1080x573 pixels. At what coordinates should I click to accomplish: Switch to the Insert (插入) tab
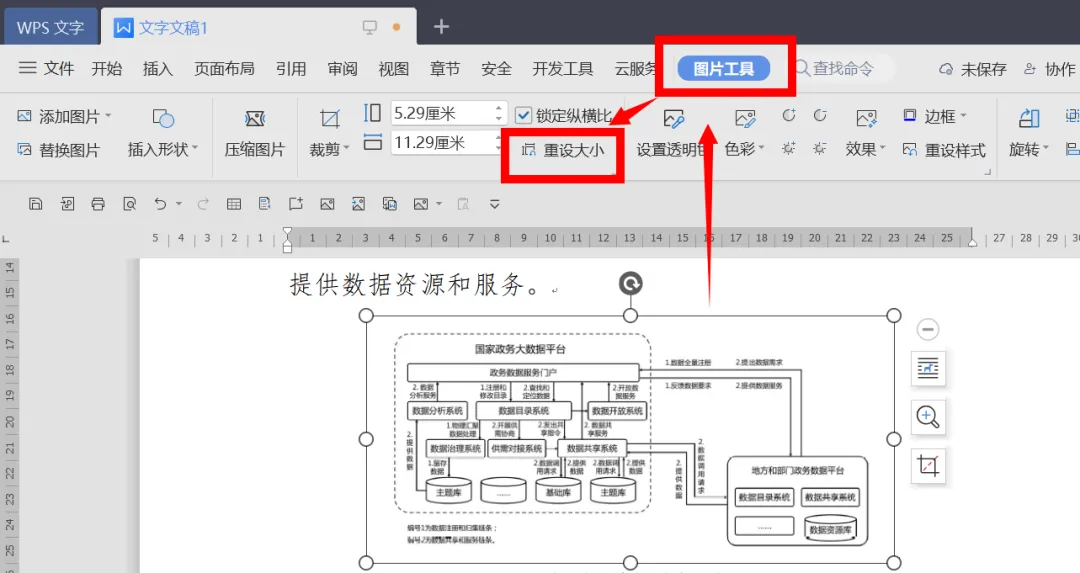pos(158,68)
